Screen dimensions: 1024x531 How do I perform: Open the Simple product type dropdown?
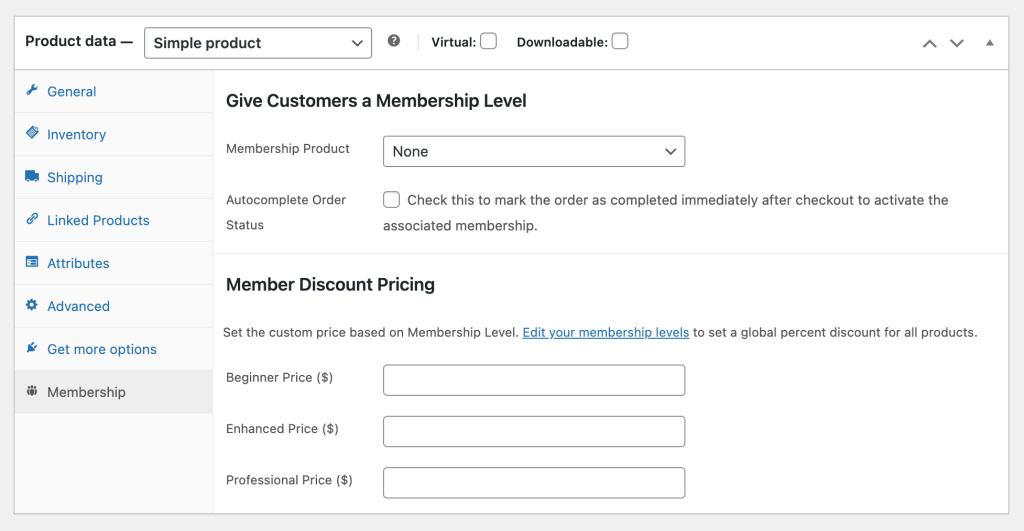(x=258, y=43)
